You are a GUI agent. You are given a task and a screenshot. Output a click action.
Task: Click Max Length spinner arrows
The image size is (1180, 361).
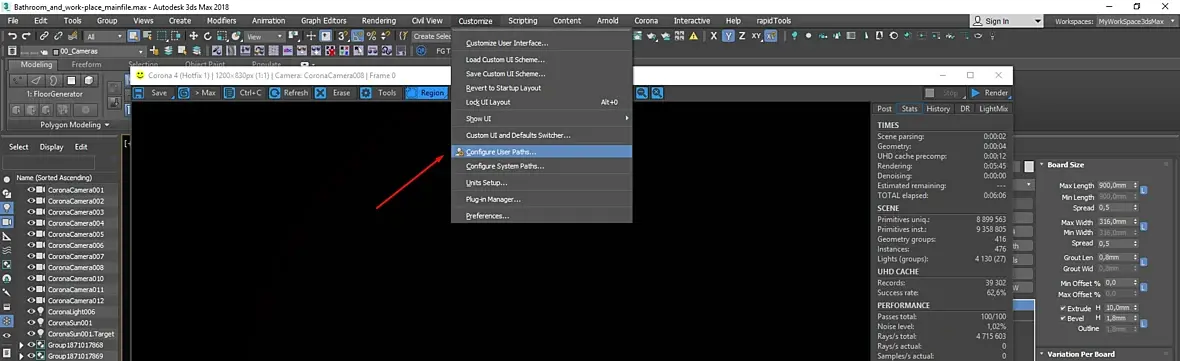[1135, 186]
